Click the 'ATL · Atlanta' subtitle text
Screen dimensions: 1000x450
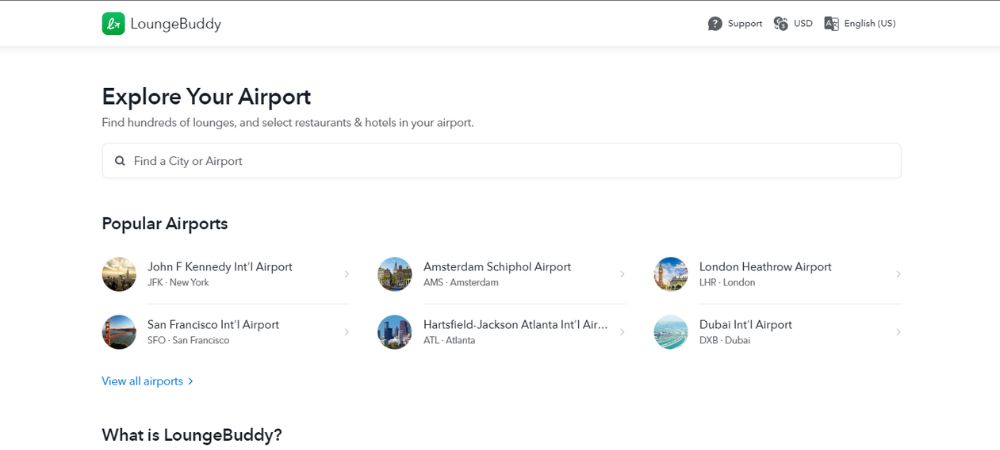tap(449, 340)
